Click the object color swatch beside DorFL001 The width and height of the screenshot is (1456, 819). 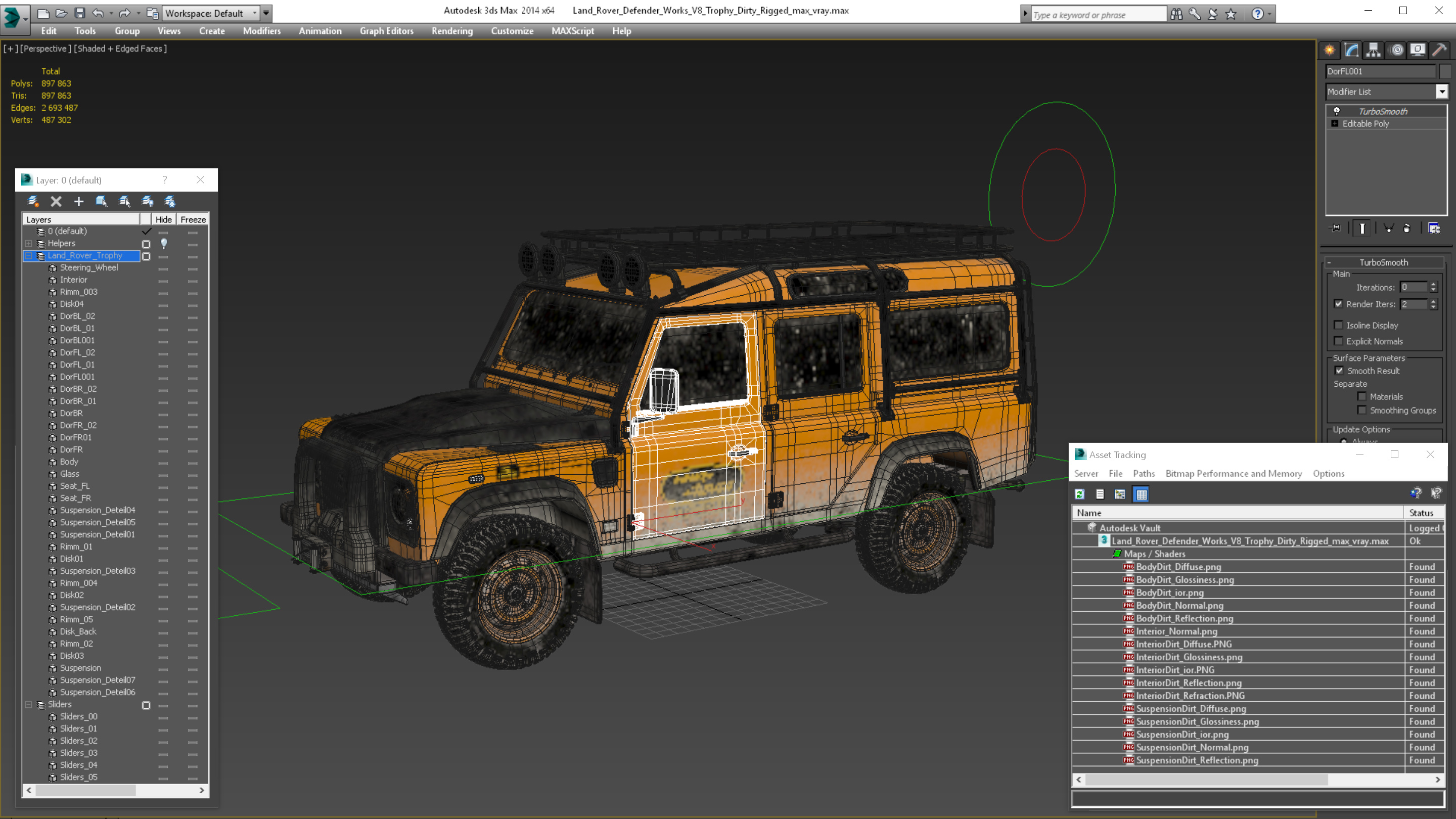click(1445, 71)
